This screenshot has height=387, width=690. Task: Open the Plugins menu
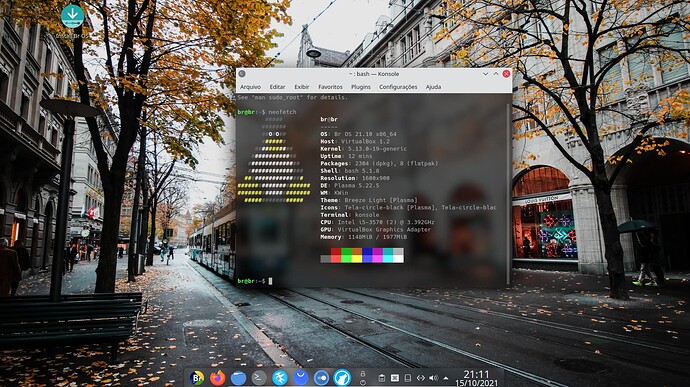pyautogui.click(x=361, y=87)
